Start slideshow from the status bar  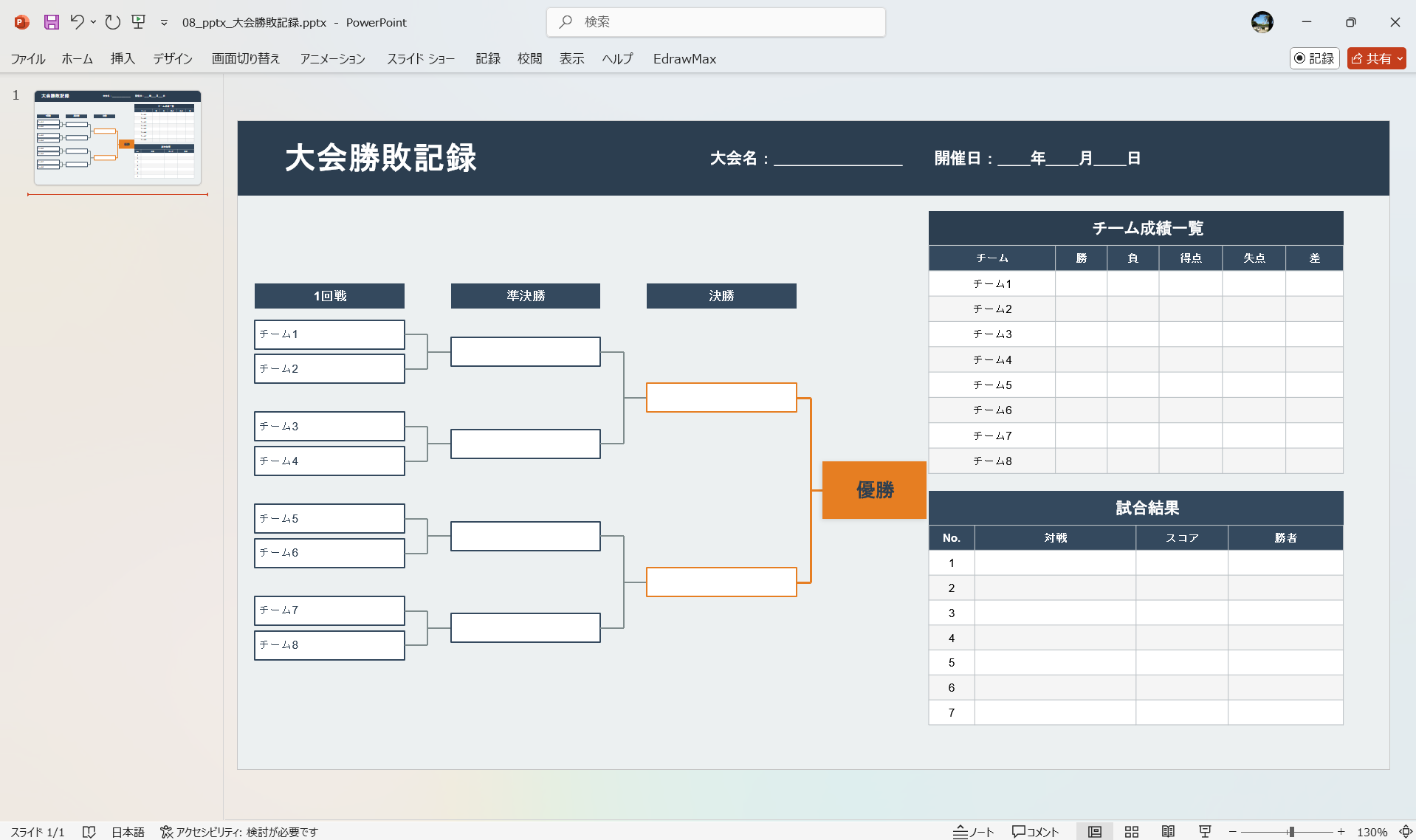click(x=1204, y=831)
